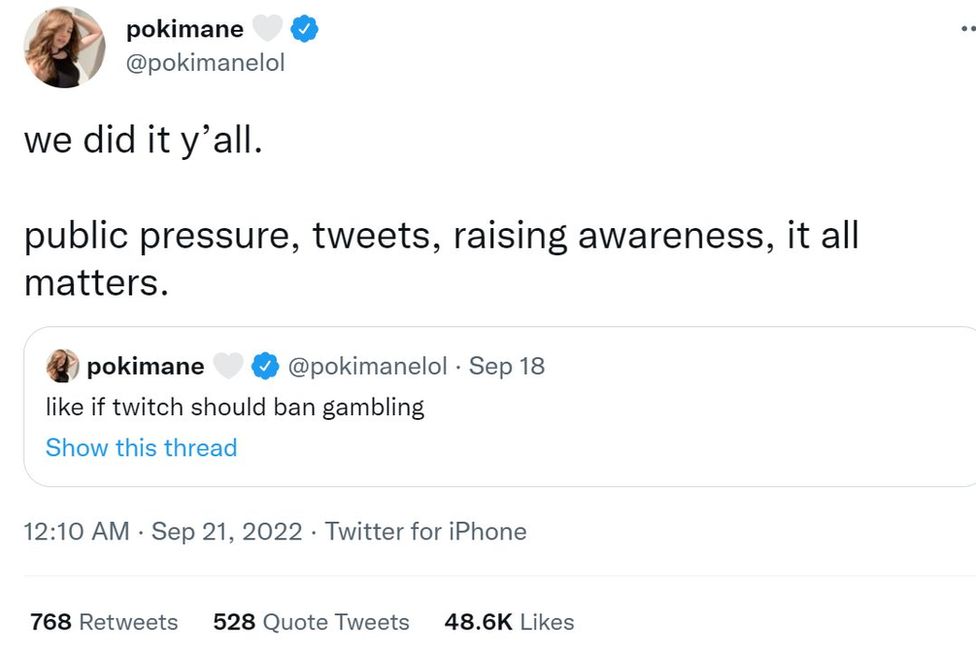Click pokimane's large profile avatar
This screenshot has height=649, width=976.
[x=63, y=47]
